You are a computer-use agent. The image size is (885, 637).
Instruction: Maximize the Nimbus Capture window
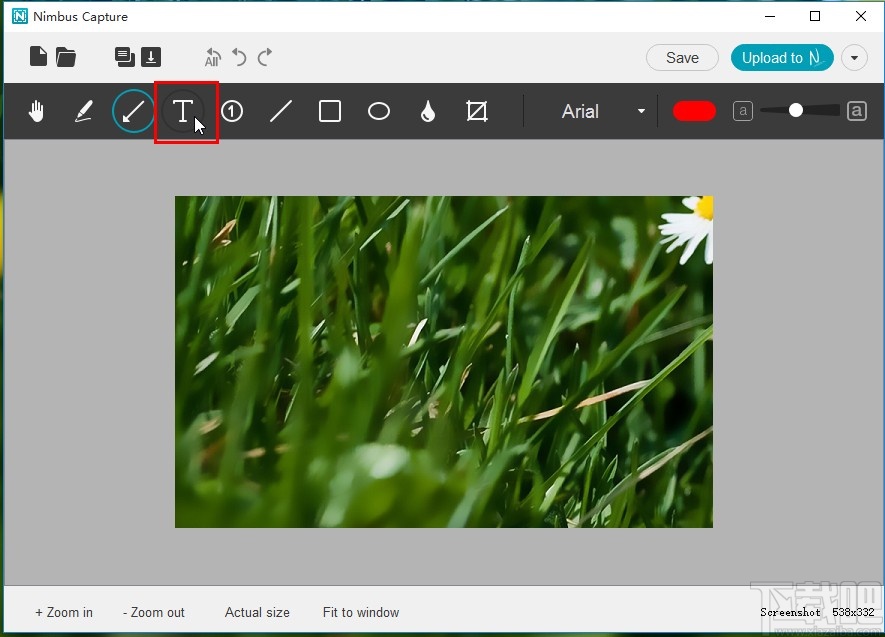(815, 16)
